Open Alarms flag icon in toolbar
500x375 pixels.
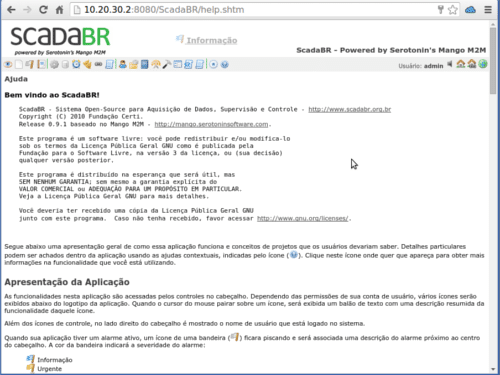(x=30, y=64)
